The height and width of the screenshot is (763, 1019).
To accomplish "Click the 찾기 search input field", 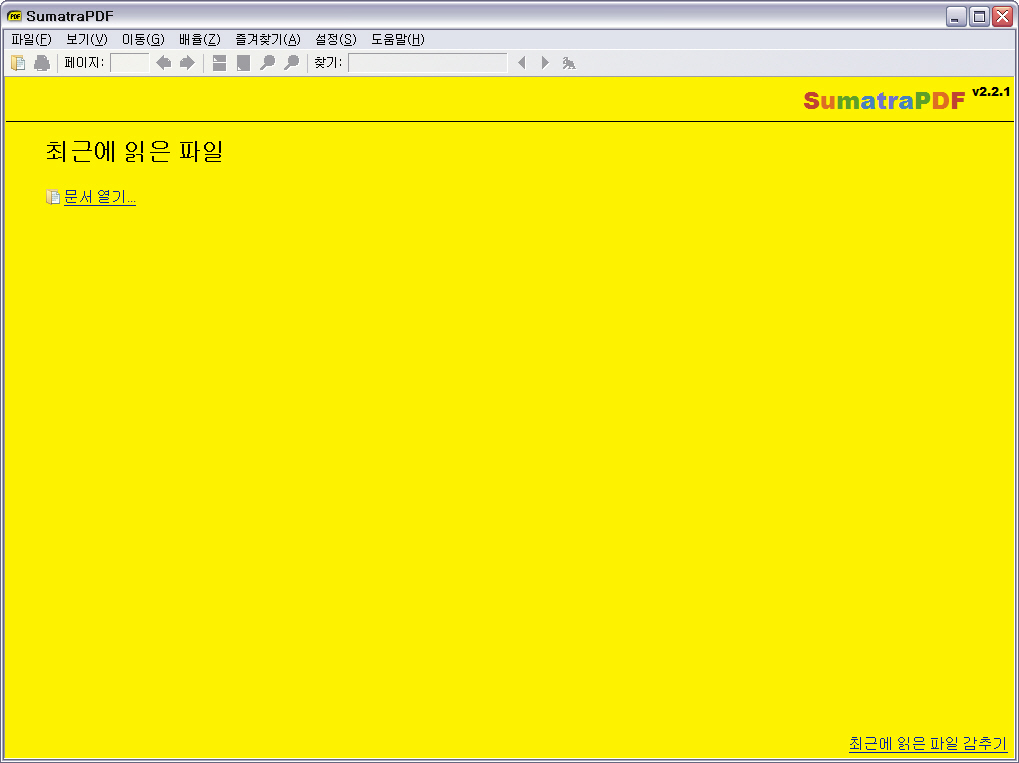I will coord(428,63).
